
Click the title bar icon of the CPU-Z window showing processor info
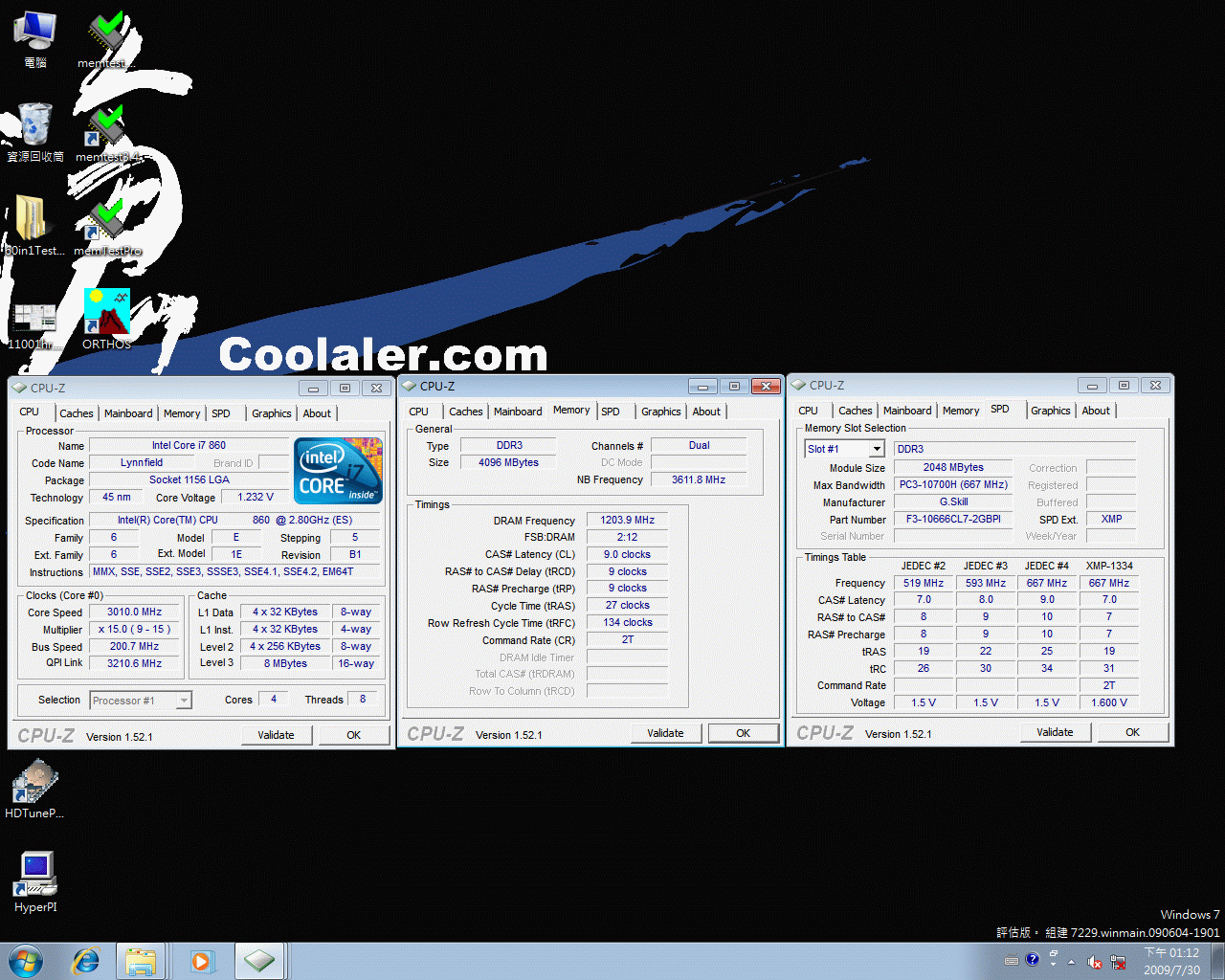coord(20,388)
